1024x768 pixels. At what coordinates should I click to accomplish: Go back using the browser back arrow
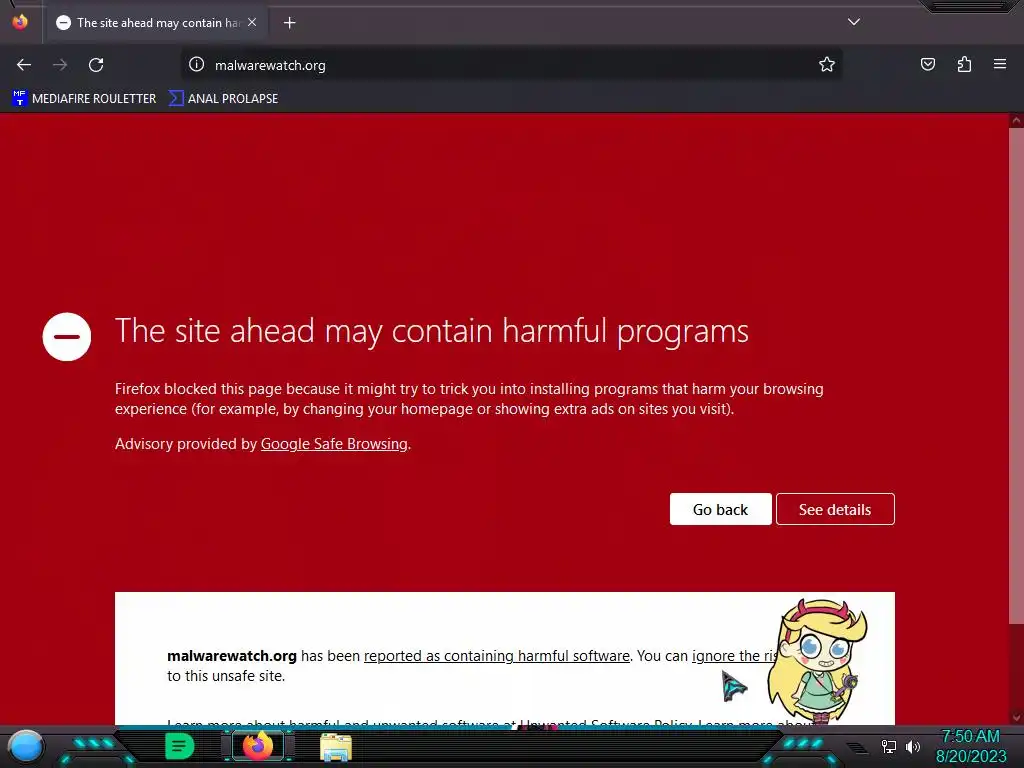pyautogui.click(x=24, y=65)
